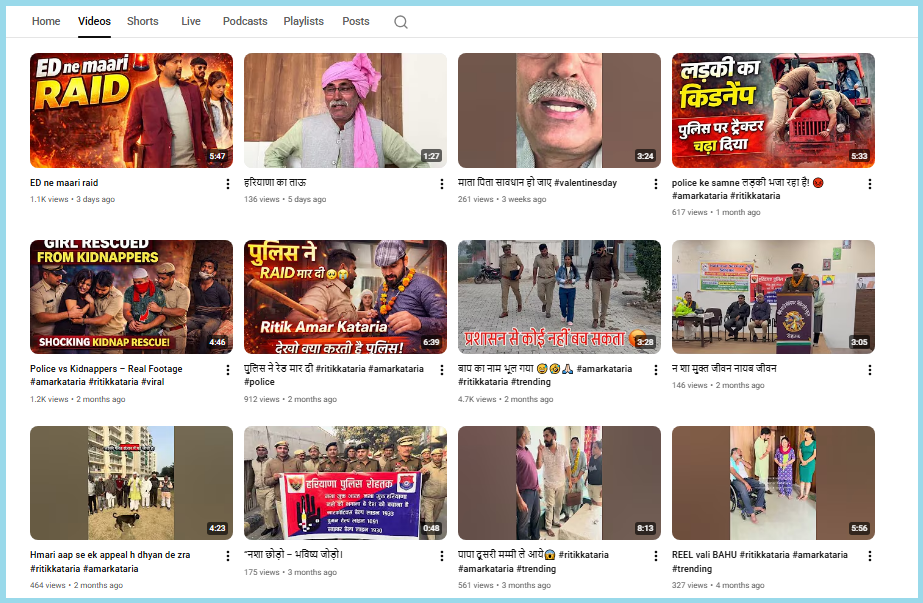Screen dimensions: 923x603
Task: Click the channel search magnifier icon
Action: tap(401, 22)
